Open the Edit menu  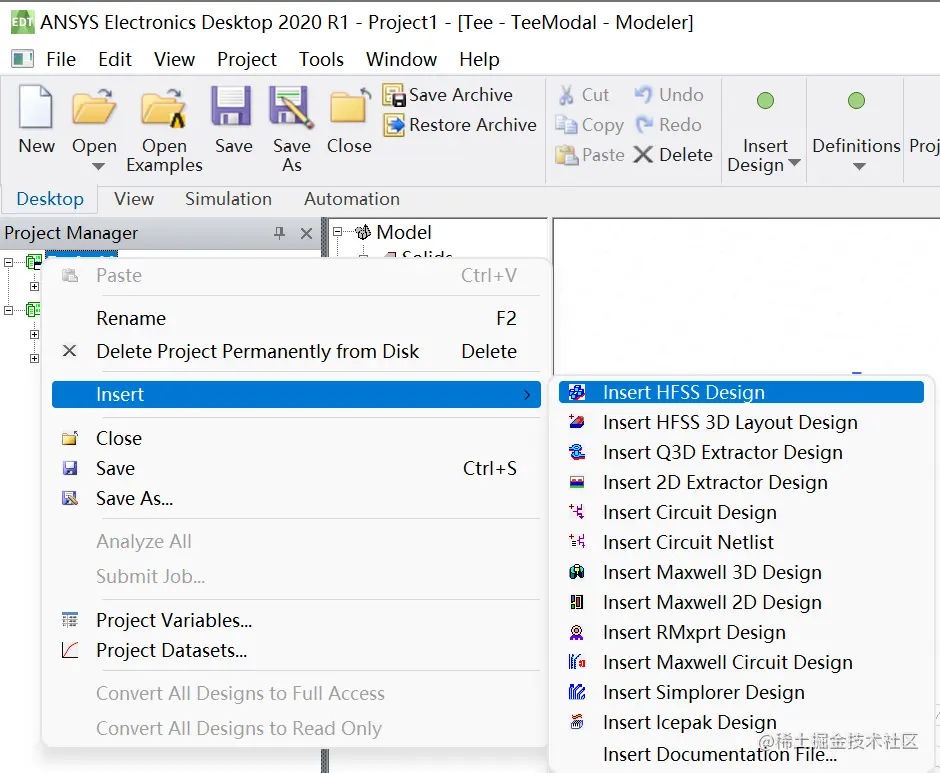115,59
